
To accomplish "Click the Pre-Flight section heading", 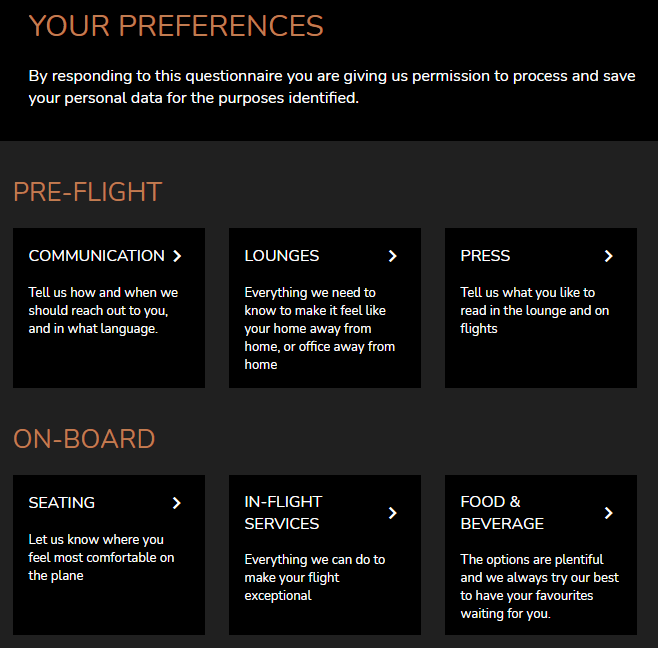I will pyautogui.click(x=87, y=192).
